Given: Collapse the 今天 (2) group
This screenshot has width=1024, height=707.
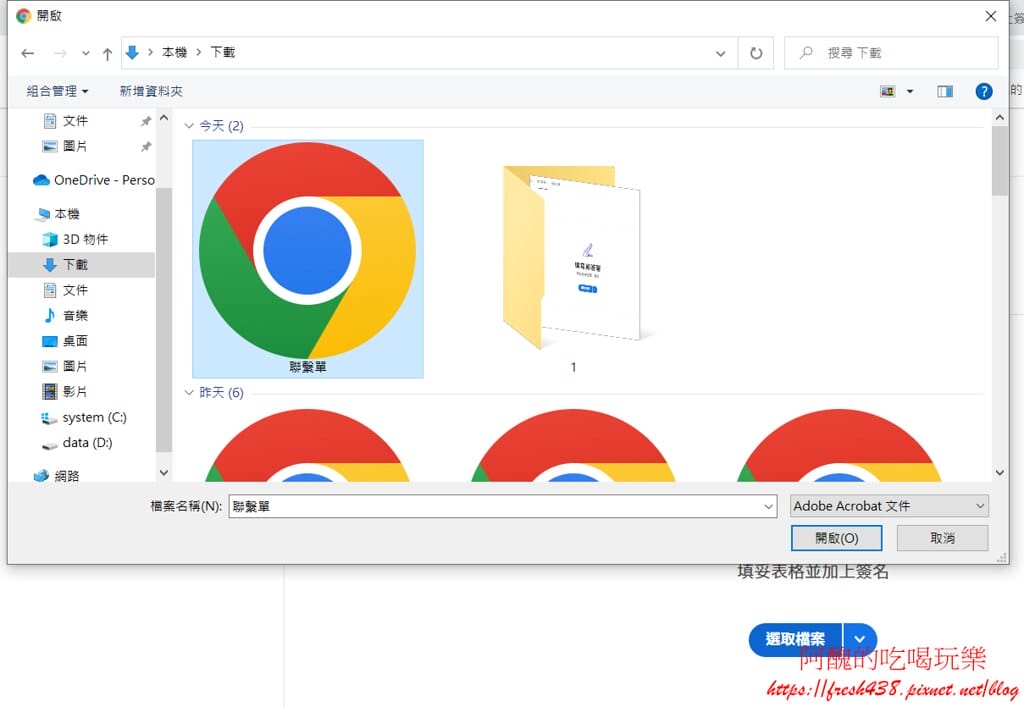Looking at the screenshot, I should 189,125.
